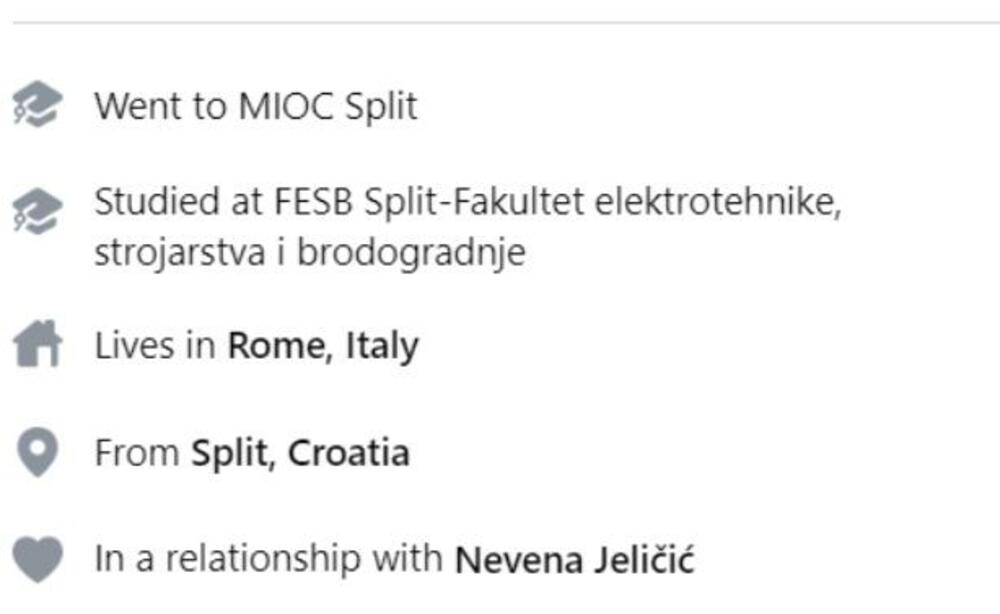Open the Split, Croatia hometown link
This screenshot has height=614, width=1000.
click(x=300, y=453)
